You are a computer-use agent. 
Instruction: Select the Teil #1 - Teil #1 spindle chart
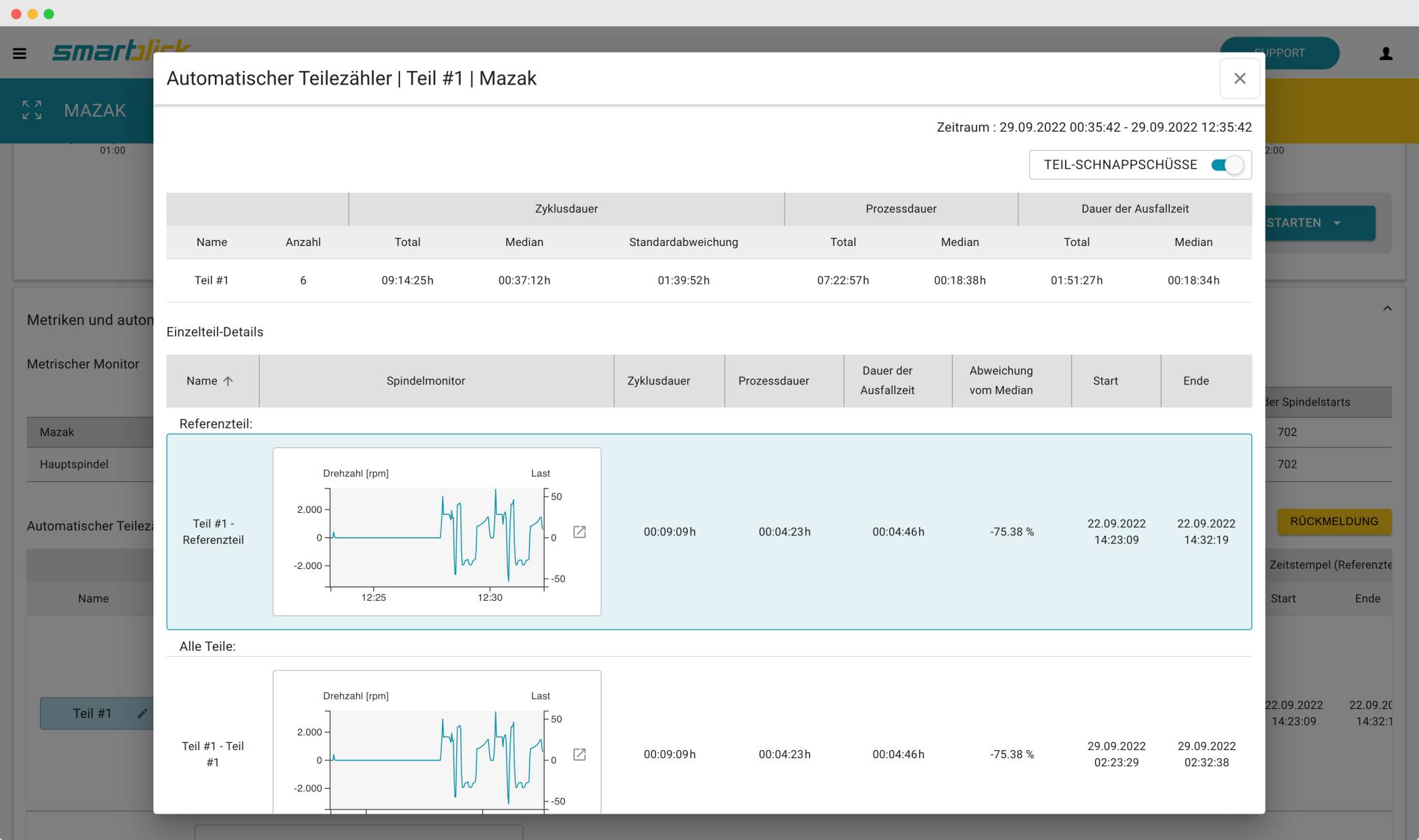[x=437, y=742]
